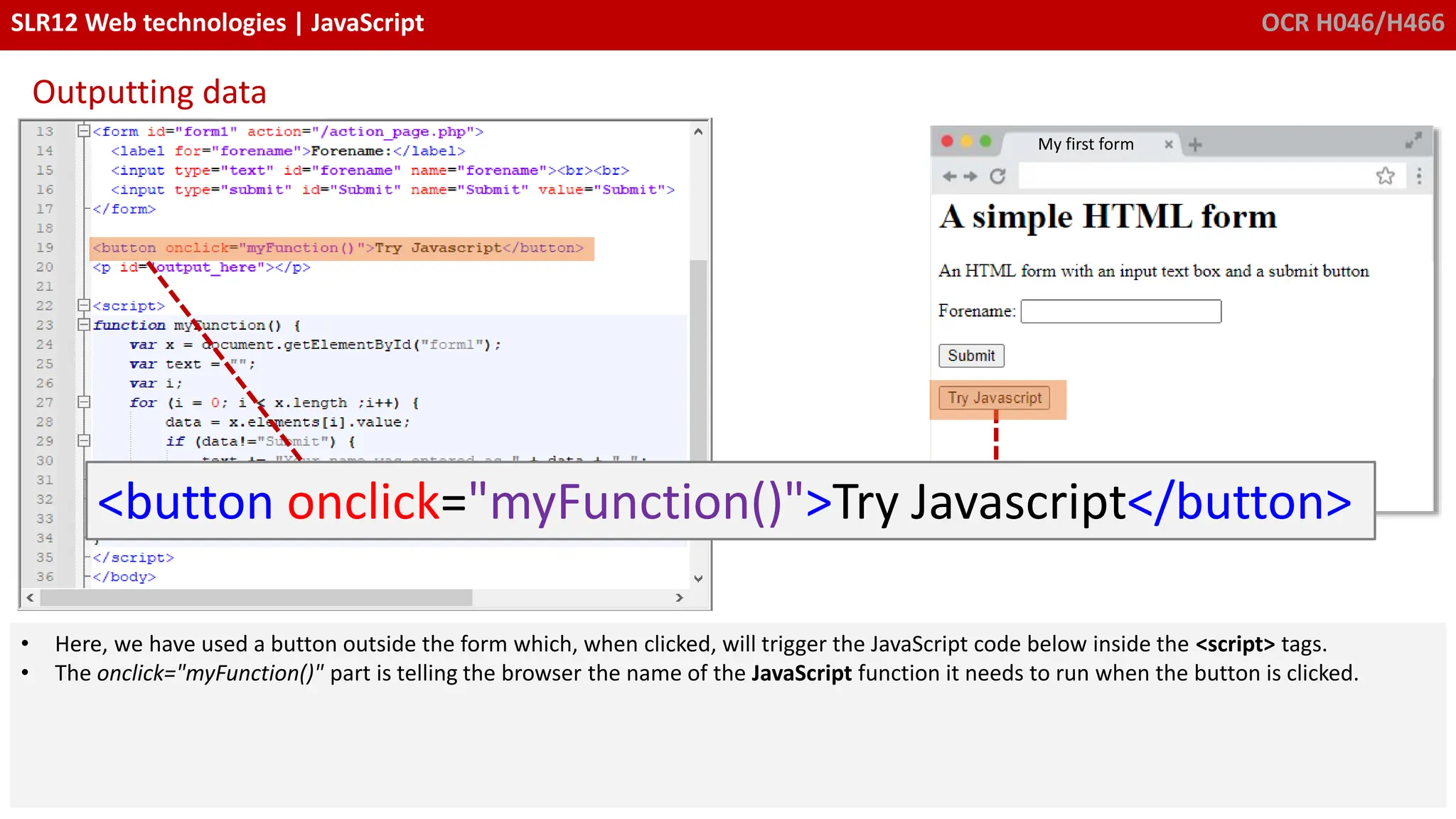The width and height of the screenshot is (1456, 819).
Task: Bookmark the page with the star icon
Action: tap(1385, 176)
